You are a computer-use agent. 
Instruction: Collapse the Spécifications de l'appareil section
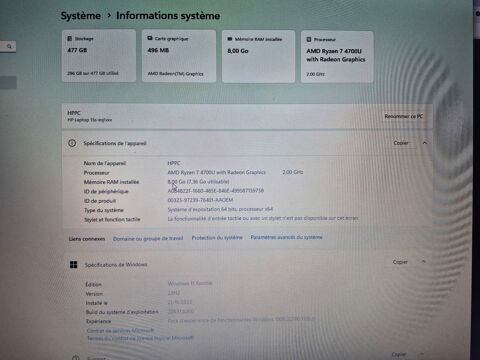point(424,143)
